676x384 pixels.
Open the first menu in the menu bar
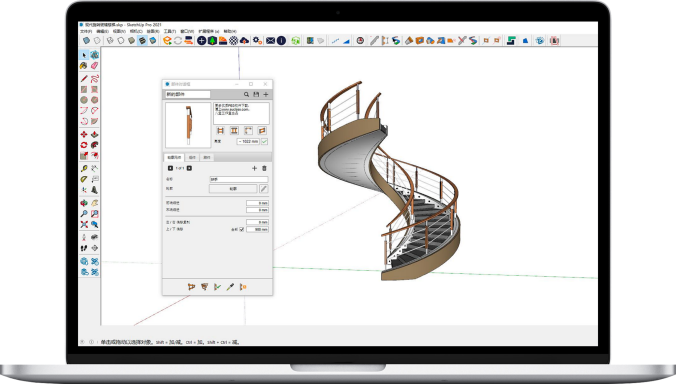coord(86,31)
